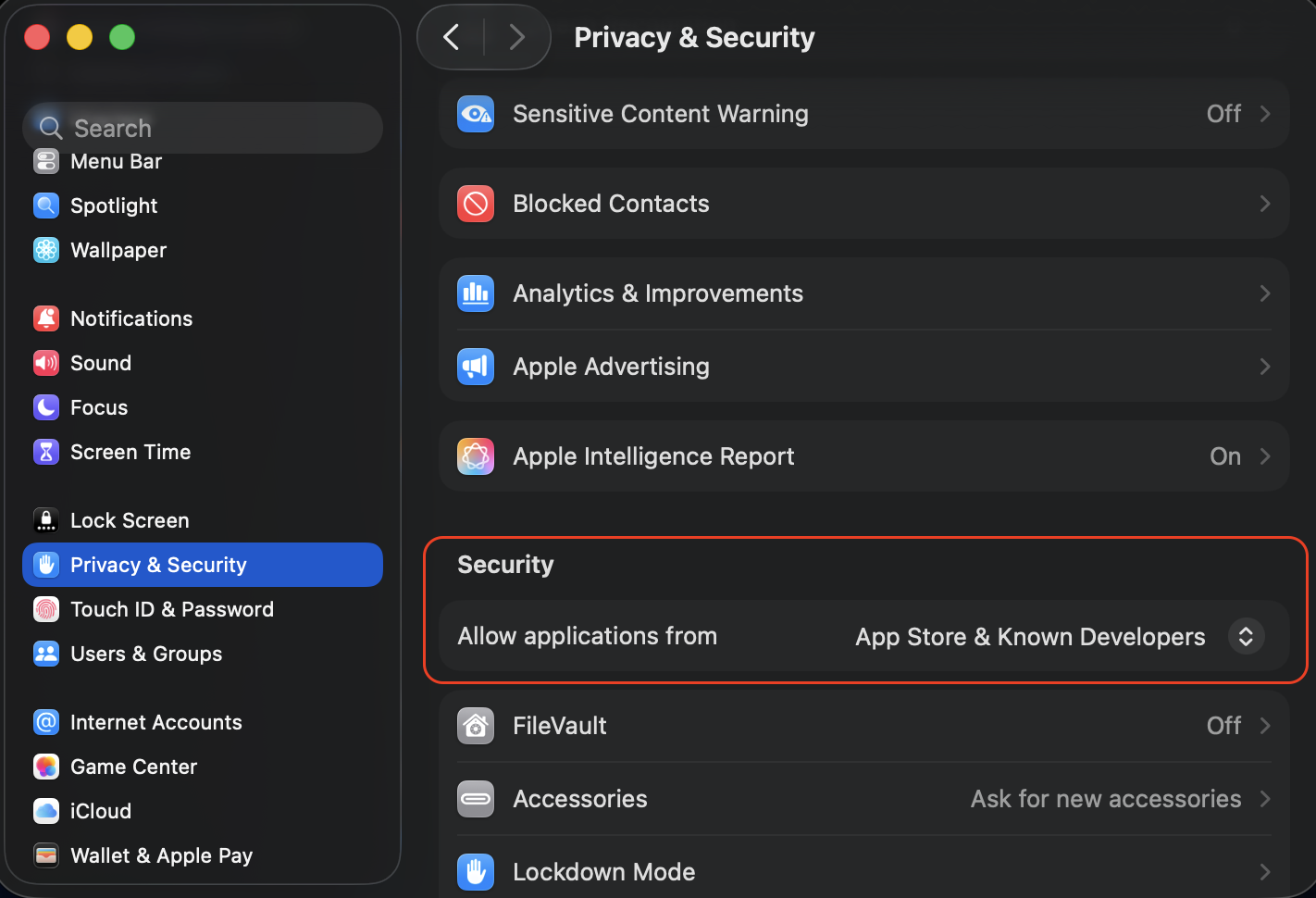1316x898 pixels.
Task: Select Touch ID & Password in sidebar
Action: tap(203, 609)
